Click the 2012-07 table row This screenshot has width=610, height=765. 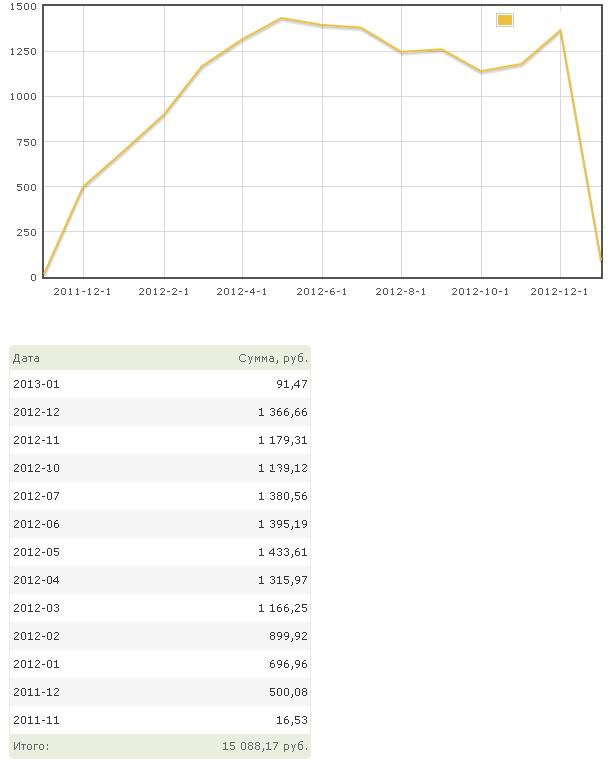pos(160,496)
